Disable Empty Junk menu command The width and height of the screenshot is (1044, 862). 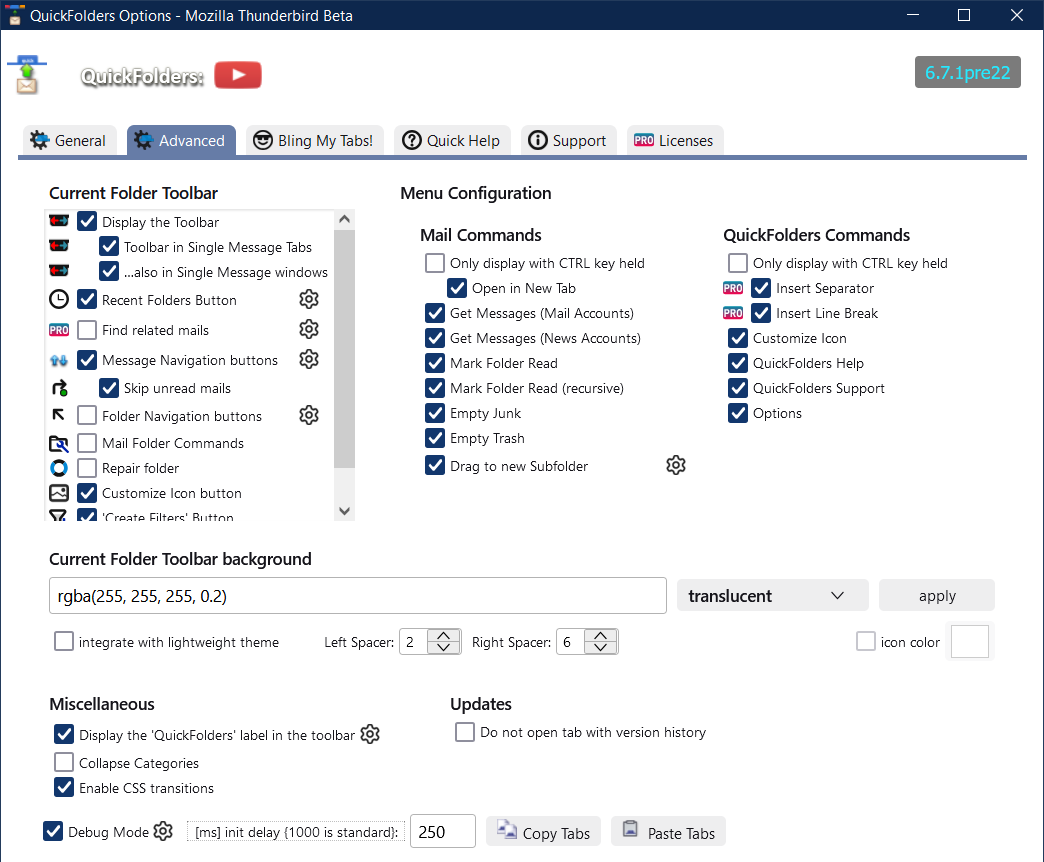[435, 413]
